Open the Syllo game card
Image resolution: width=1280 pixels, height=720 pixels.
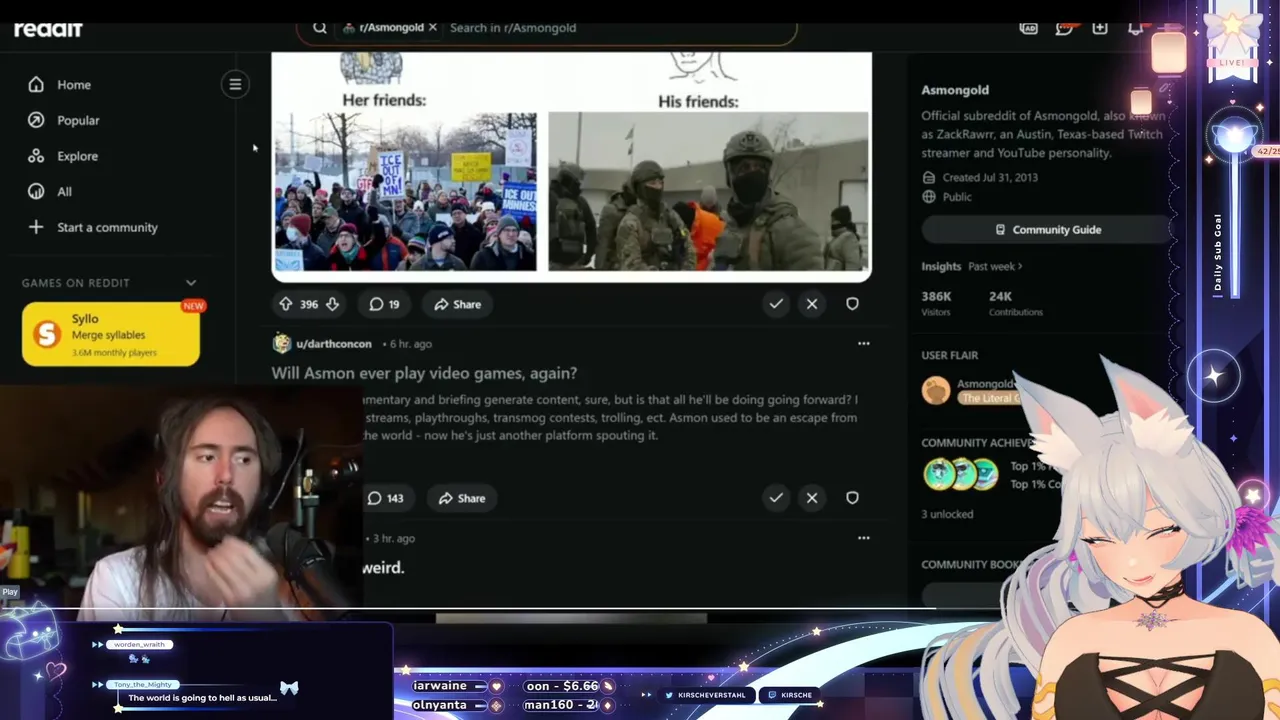[111, 334]
